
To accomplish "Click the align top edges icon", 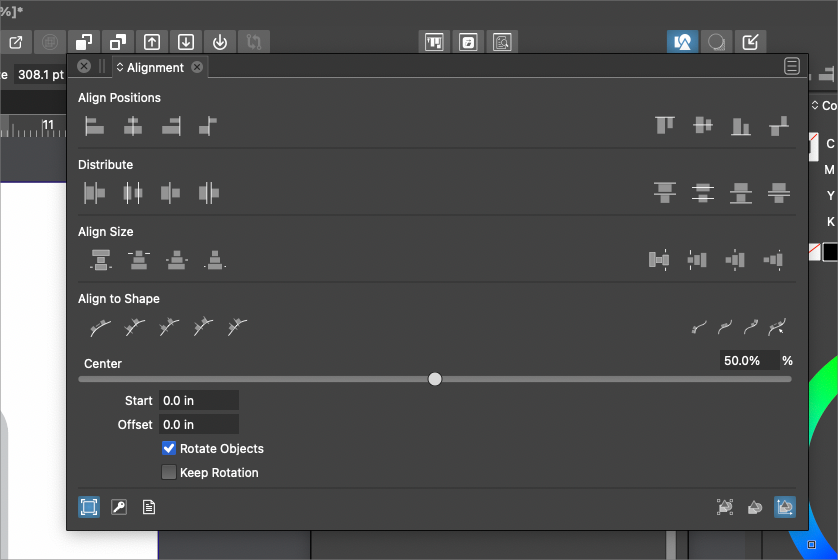I will point(665,126).
